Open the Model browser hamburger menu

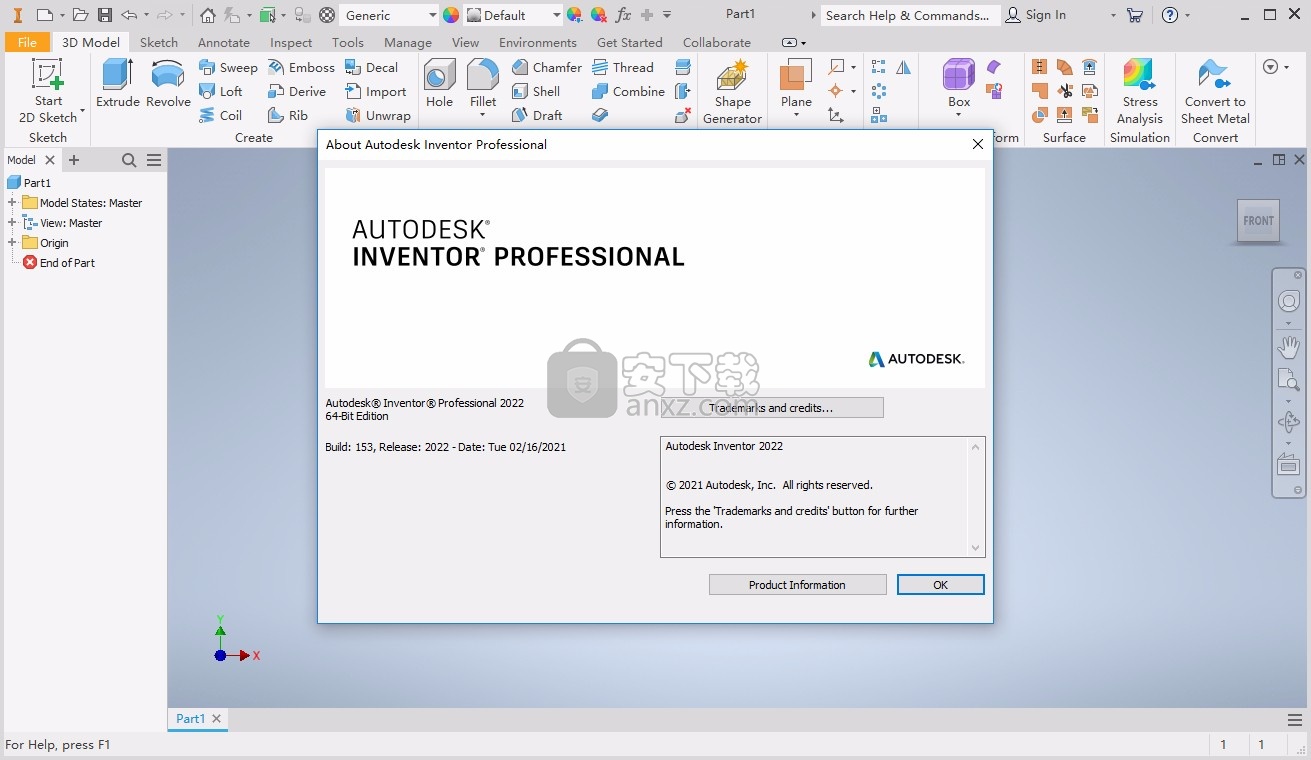point(154,160)
